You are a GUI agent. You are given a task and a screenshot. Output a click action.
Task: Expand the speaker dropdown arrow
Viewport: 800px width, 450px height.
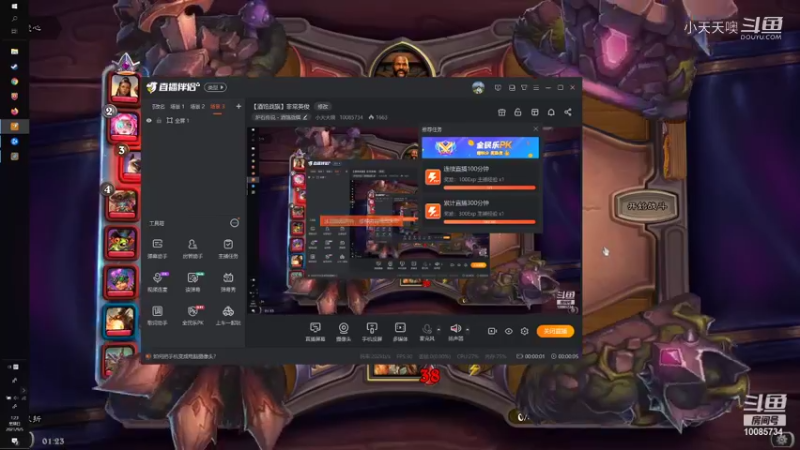point(467,330)
